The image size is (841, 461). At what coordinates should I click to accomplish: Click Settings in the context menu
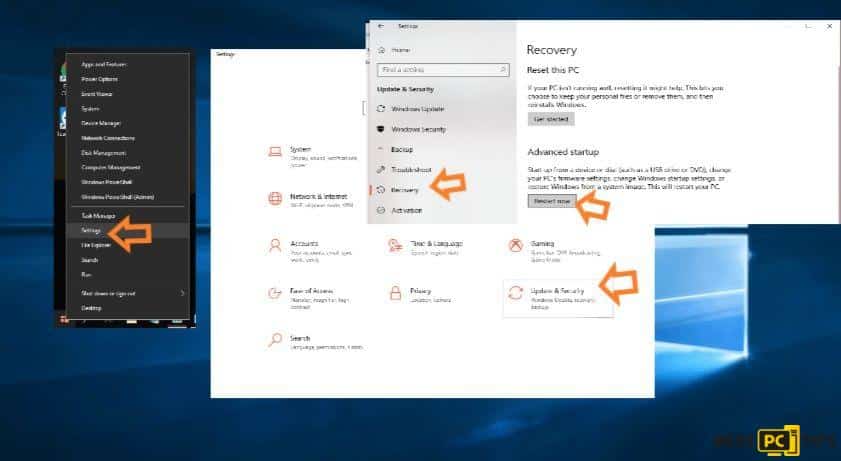[x=91, y=230]
